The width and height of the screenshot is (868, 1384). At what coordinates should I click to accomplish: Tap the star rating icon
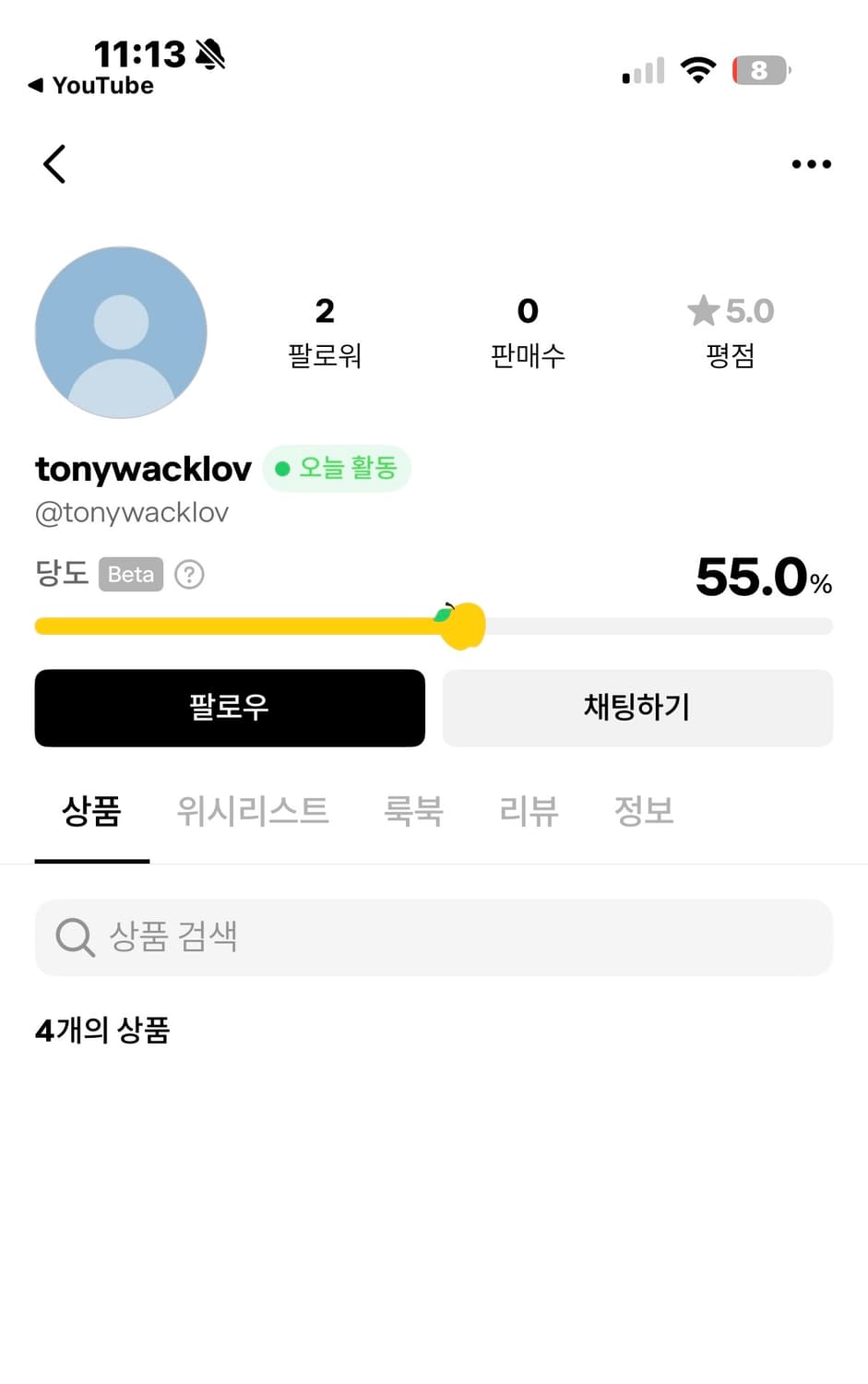[703, 311]
